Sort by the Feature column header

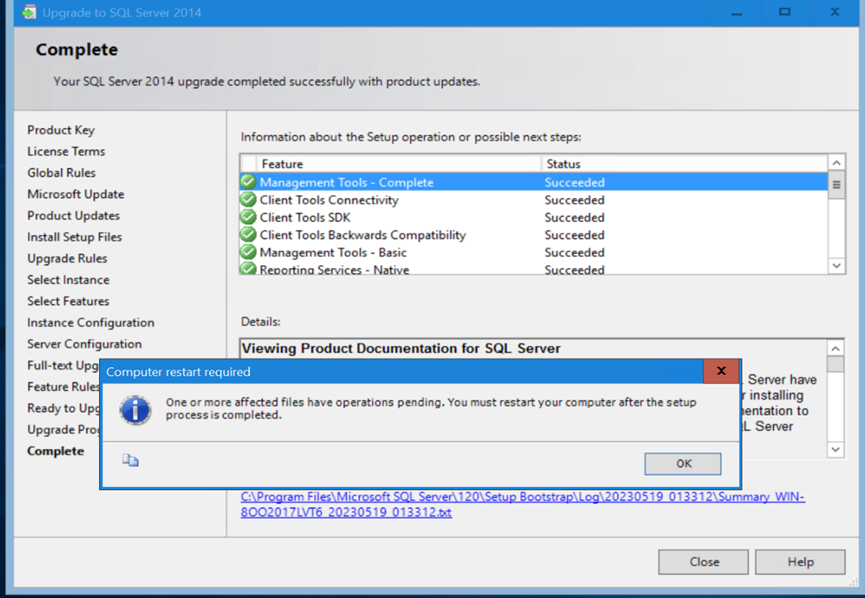(x=398, y=164)
